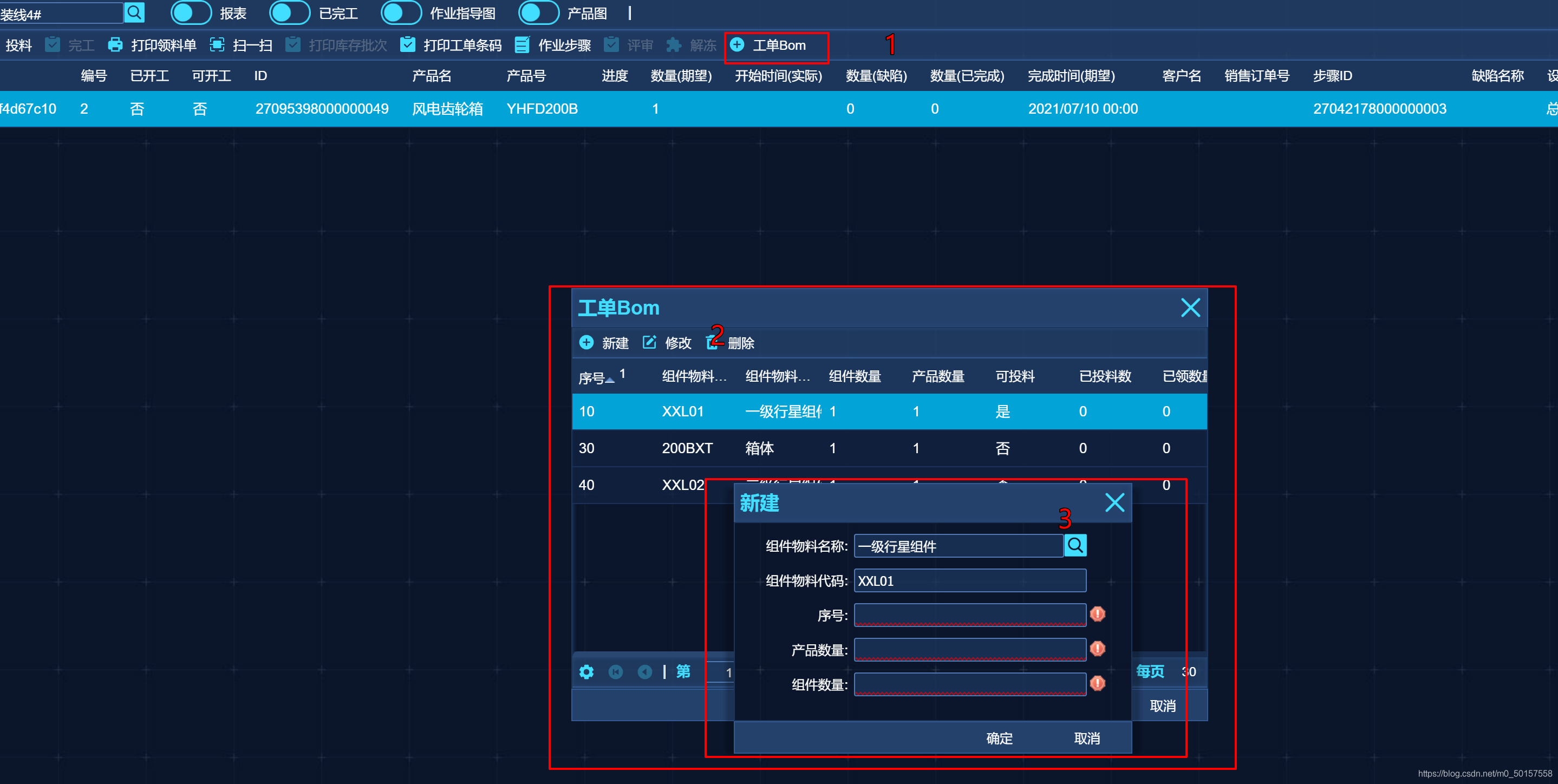The image size is (1558, 784).
Task: Click 修改 edit icon in 工单Bom
Action: 649,343
